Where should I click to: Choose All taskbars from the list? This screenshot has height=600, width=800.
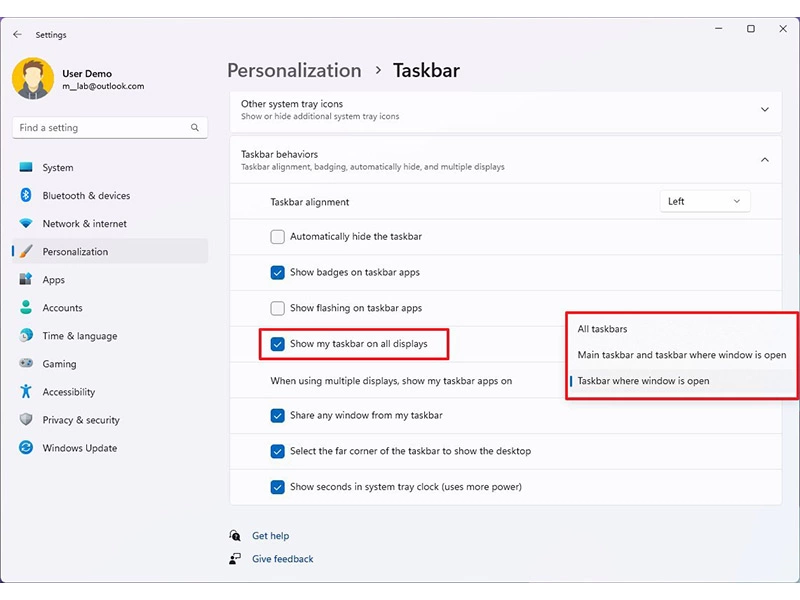pos(604,328)
